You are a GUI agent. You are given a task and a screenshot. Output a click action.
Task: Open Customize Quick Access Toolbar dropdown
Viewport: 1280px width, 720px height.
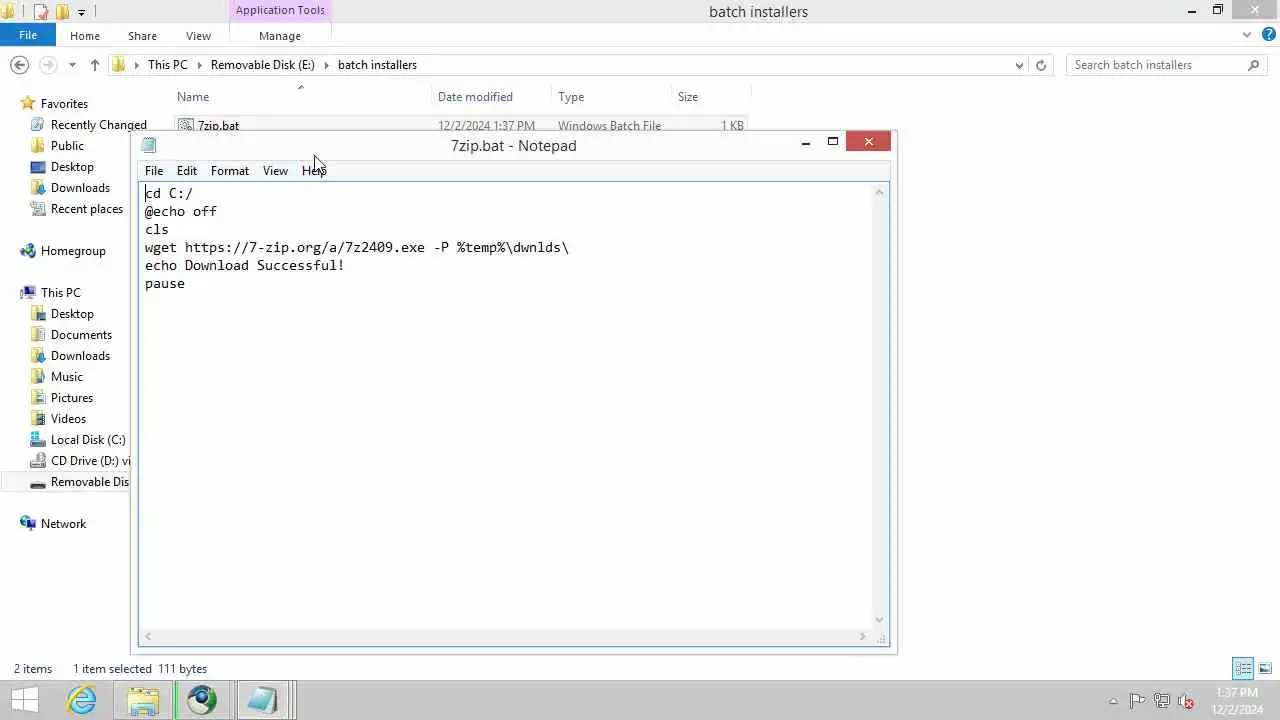click(82, 12)
